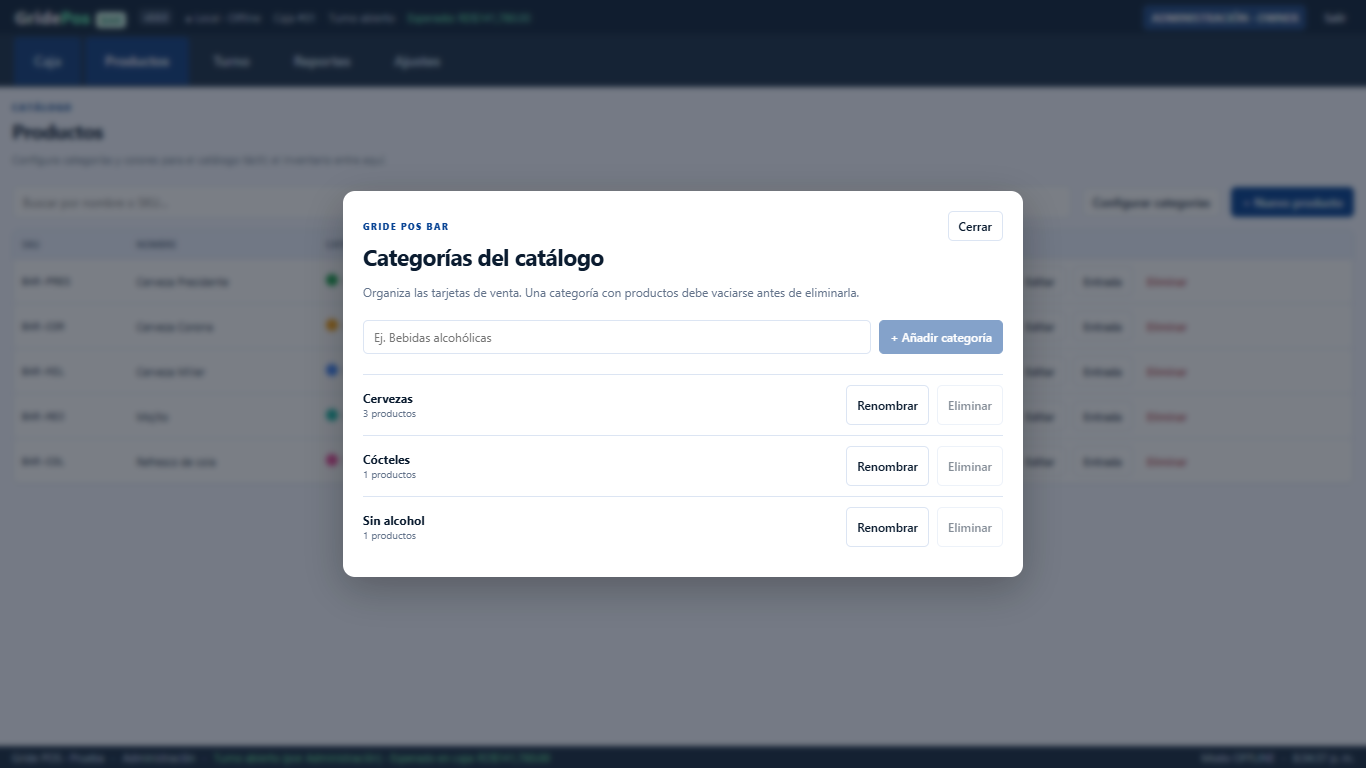The image size is (1366, 768).
Task: Click the Nuevo producto button behind the dialog
Action: click(x=1292, y=203)
